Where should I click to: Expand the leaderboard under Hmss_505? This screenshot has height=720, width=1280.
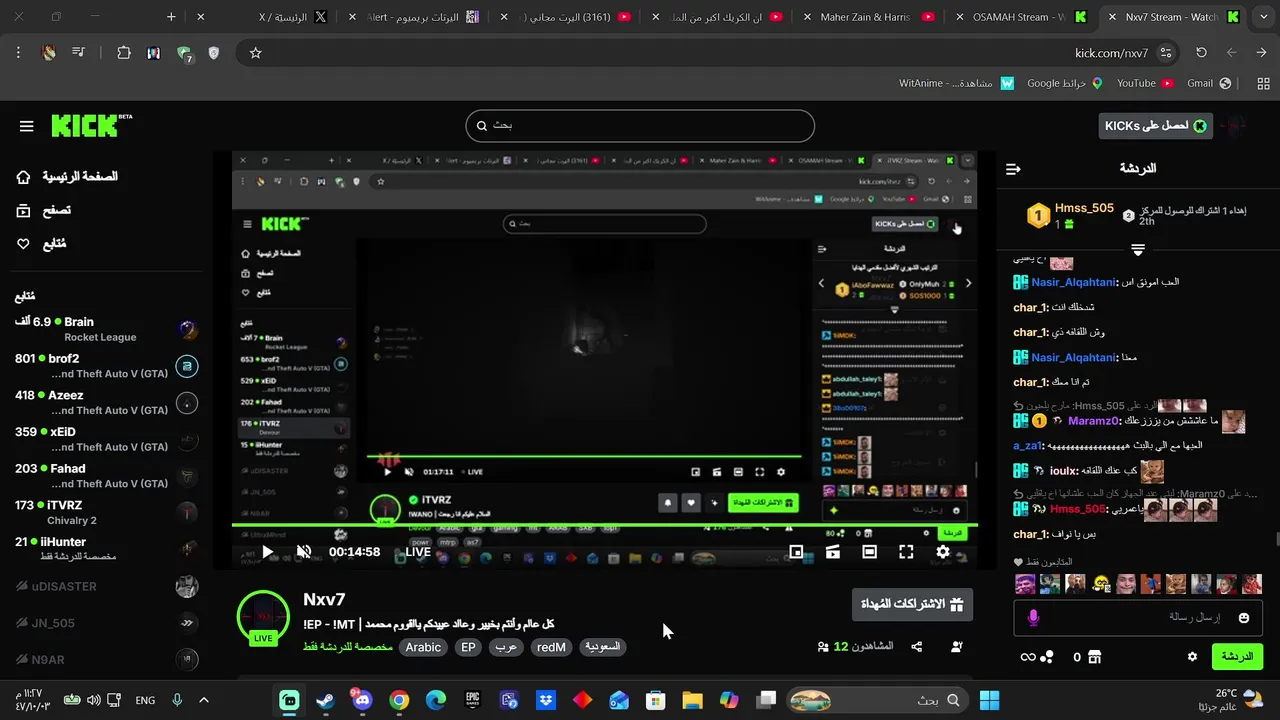(x=1138, y=249)
